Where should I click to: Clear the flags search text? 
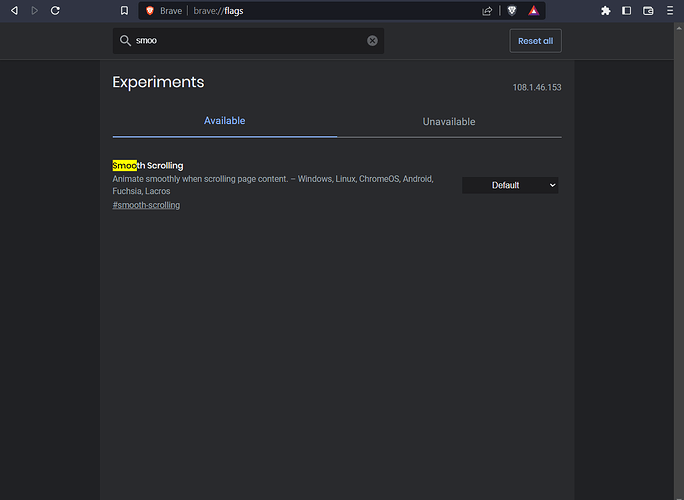(372, 41)
